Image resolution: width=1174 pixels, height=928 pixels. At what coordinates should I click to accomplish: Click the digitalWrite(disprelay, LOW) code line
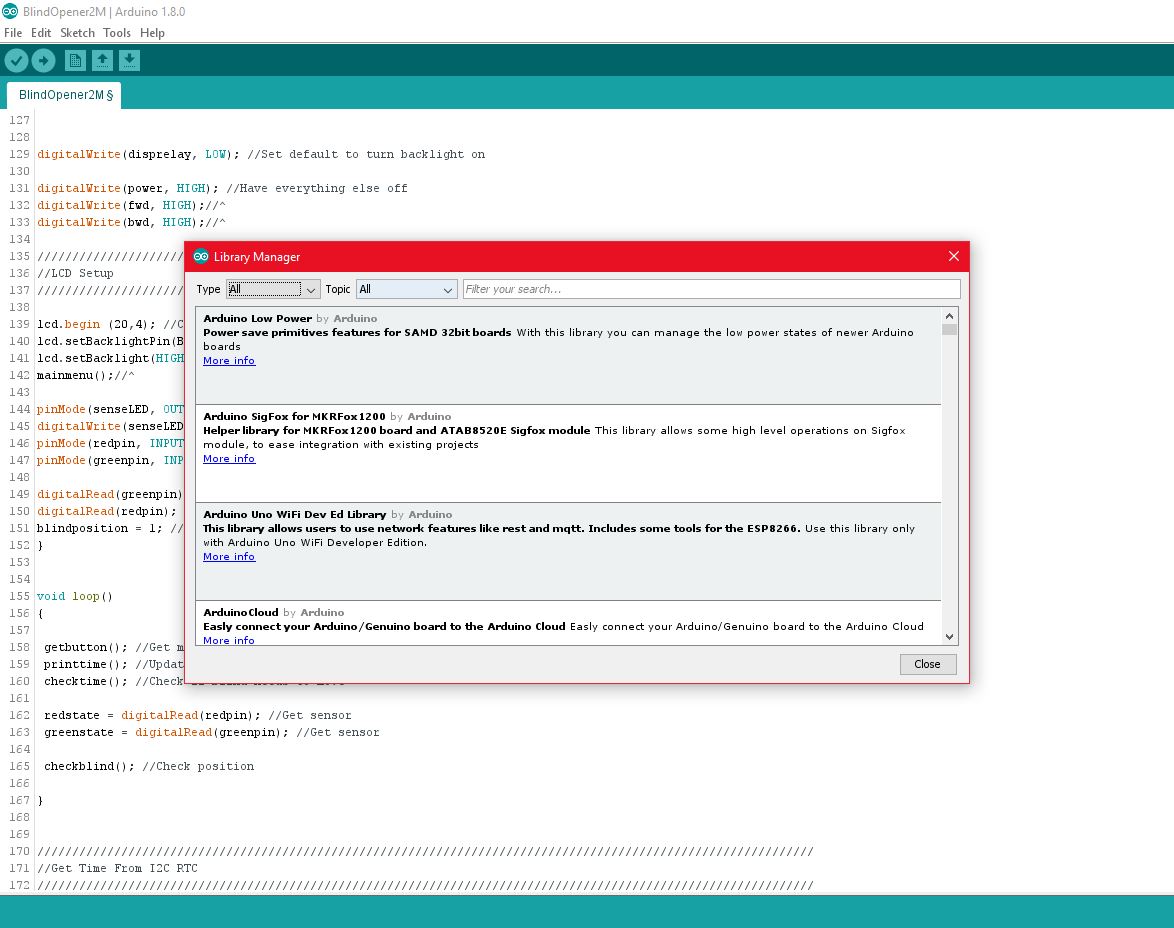261,154
